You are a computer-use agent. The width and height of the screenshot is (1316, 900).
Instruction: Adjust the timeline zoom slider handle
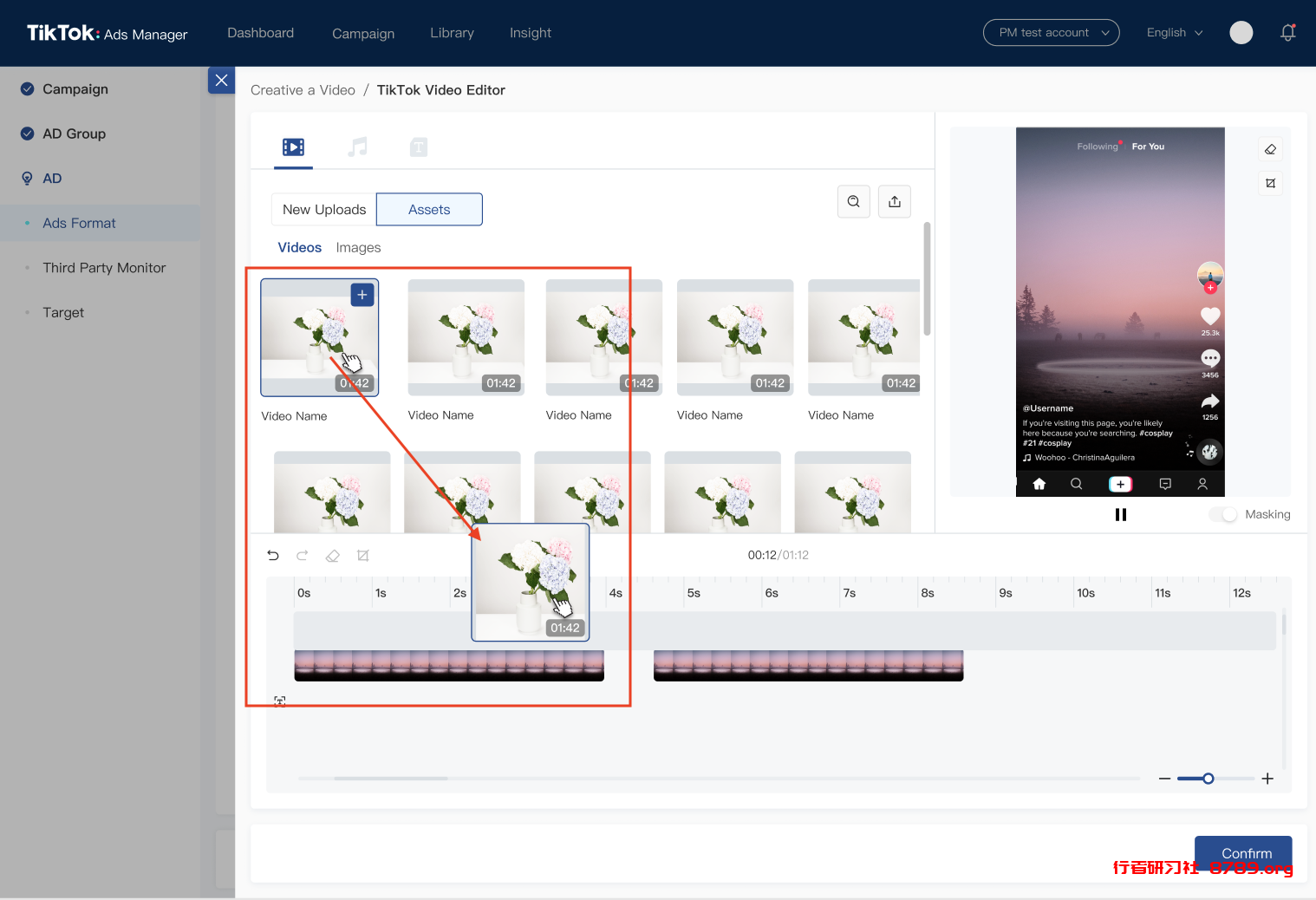[x=1208, y=779]
